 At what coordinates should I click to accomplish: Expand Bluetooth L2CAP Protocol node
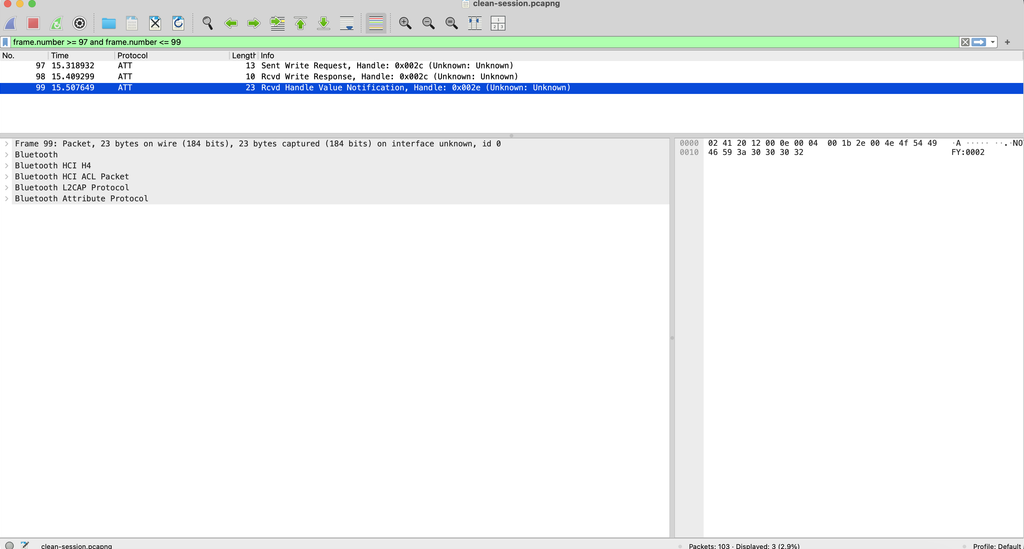tap(7, 187)
